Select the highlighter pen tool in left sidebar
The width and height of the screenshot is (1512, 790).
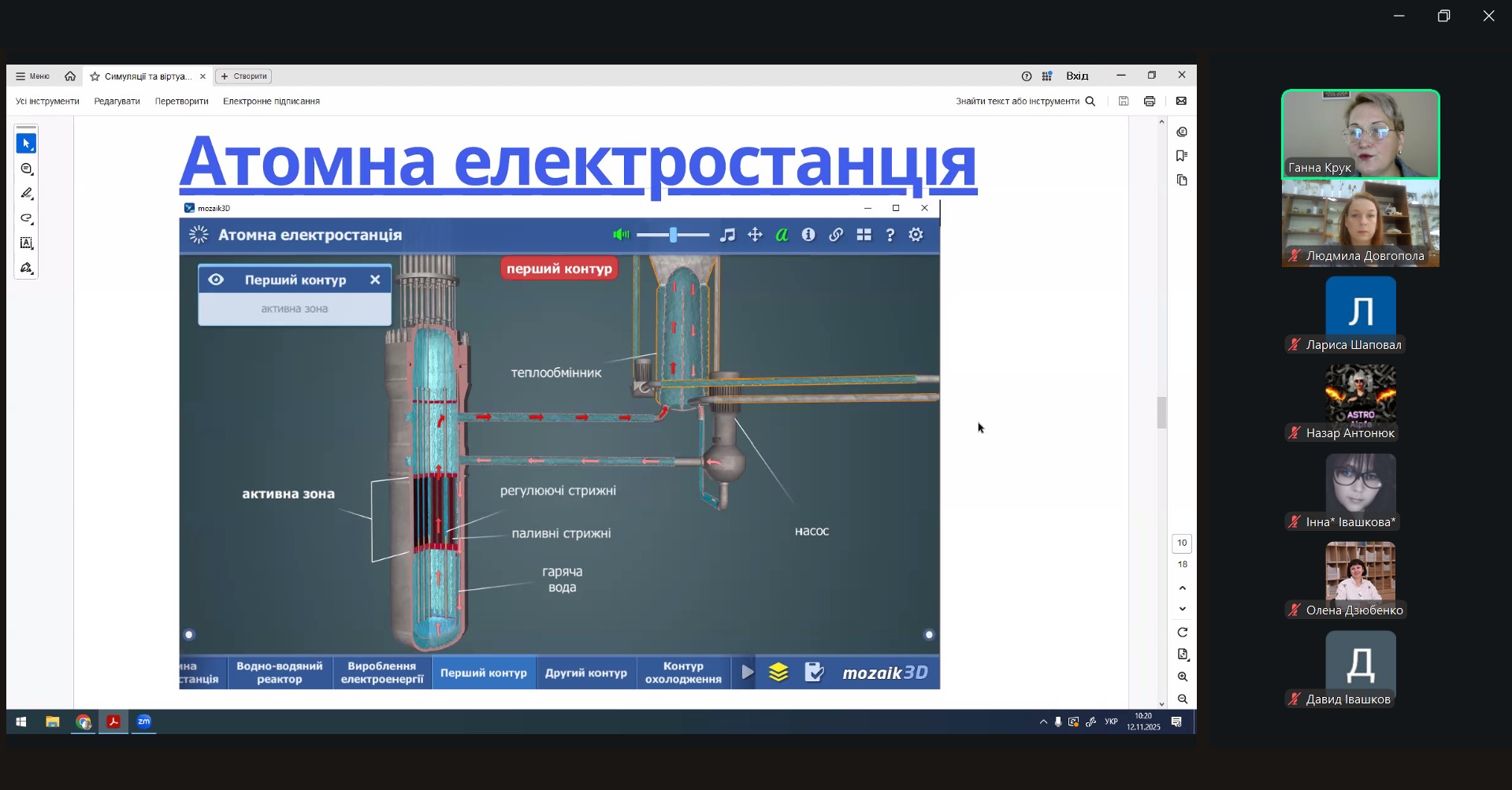[x=26, y=194]
